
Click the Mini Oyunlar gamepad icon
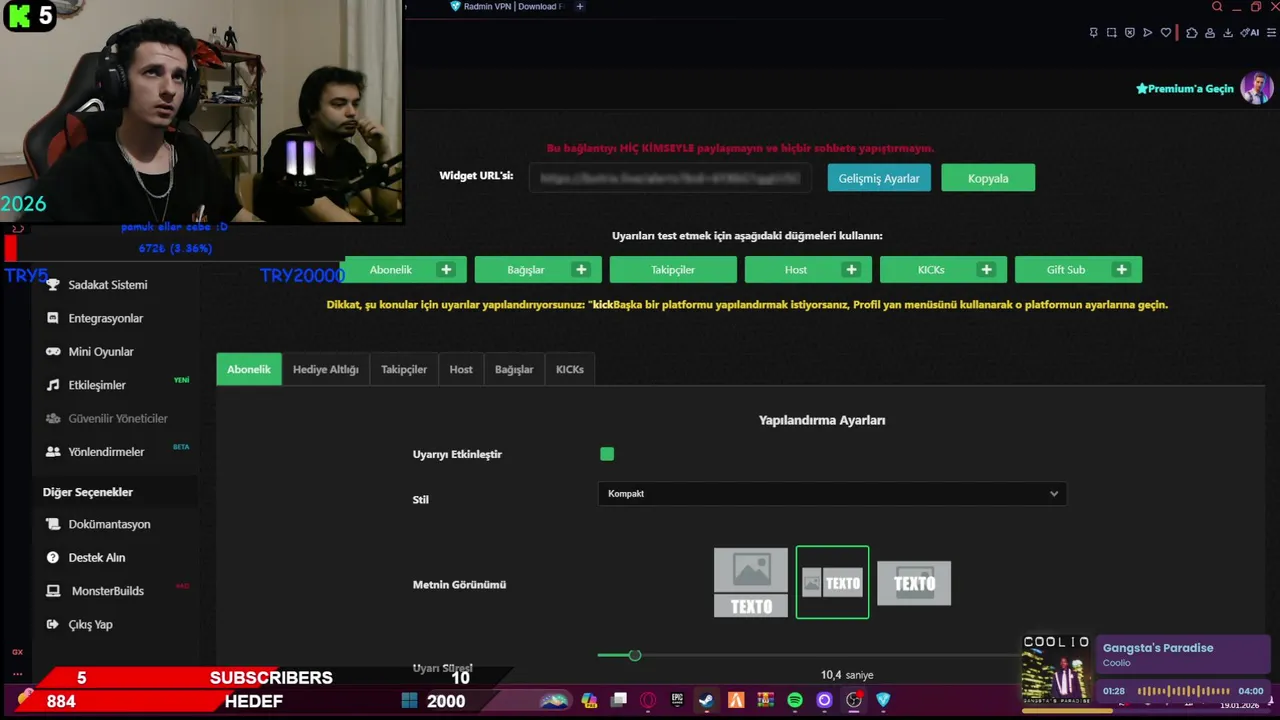click(53, 352)
